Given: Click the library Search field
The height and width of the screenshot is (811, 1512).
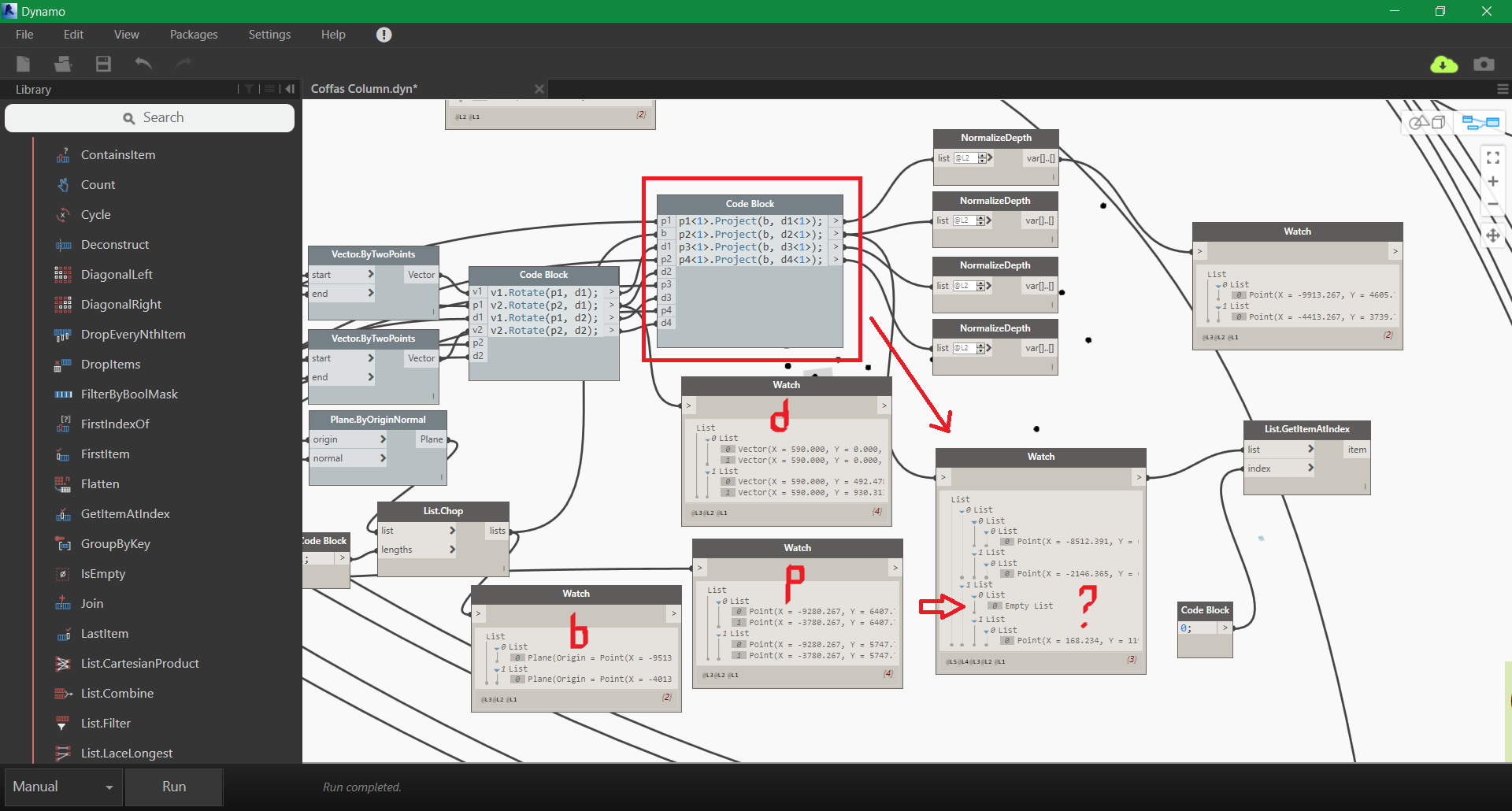Looking at the screenshot, I should click(x=150, y=118).
